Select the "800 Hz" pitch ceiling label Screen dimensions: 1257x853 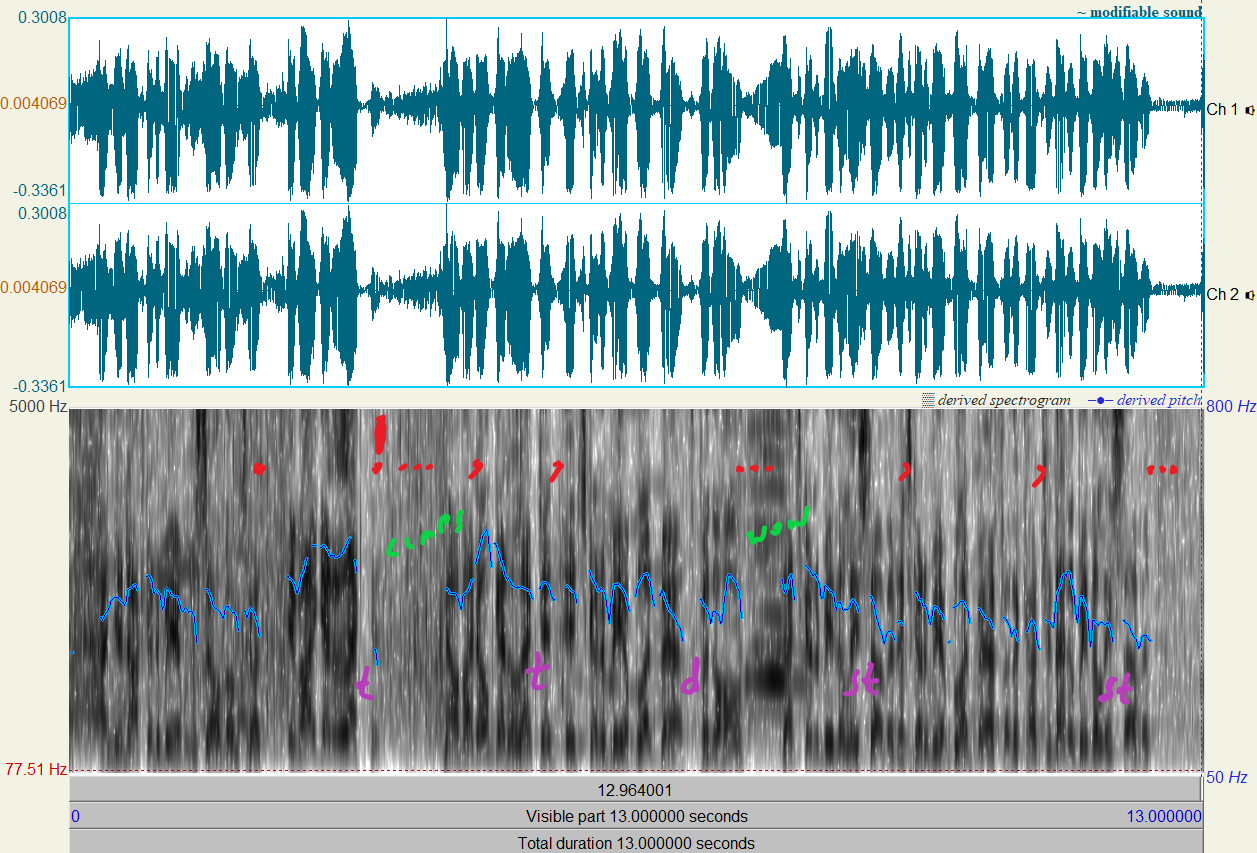(x=1231, y=407)
